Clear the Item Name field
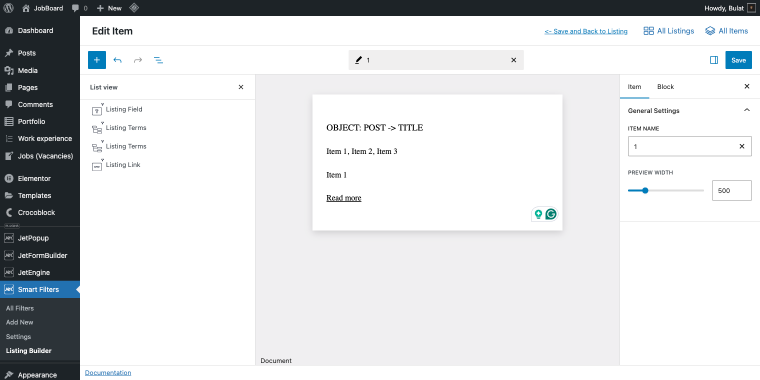 point(742,146)
